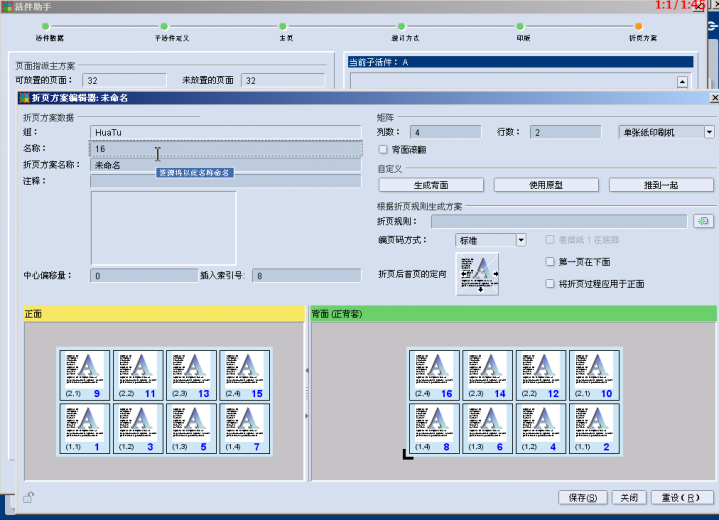Viewport: 719px width, 520px height.
Task: Click the 推到一起 button
Action: pos(661,185)
